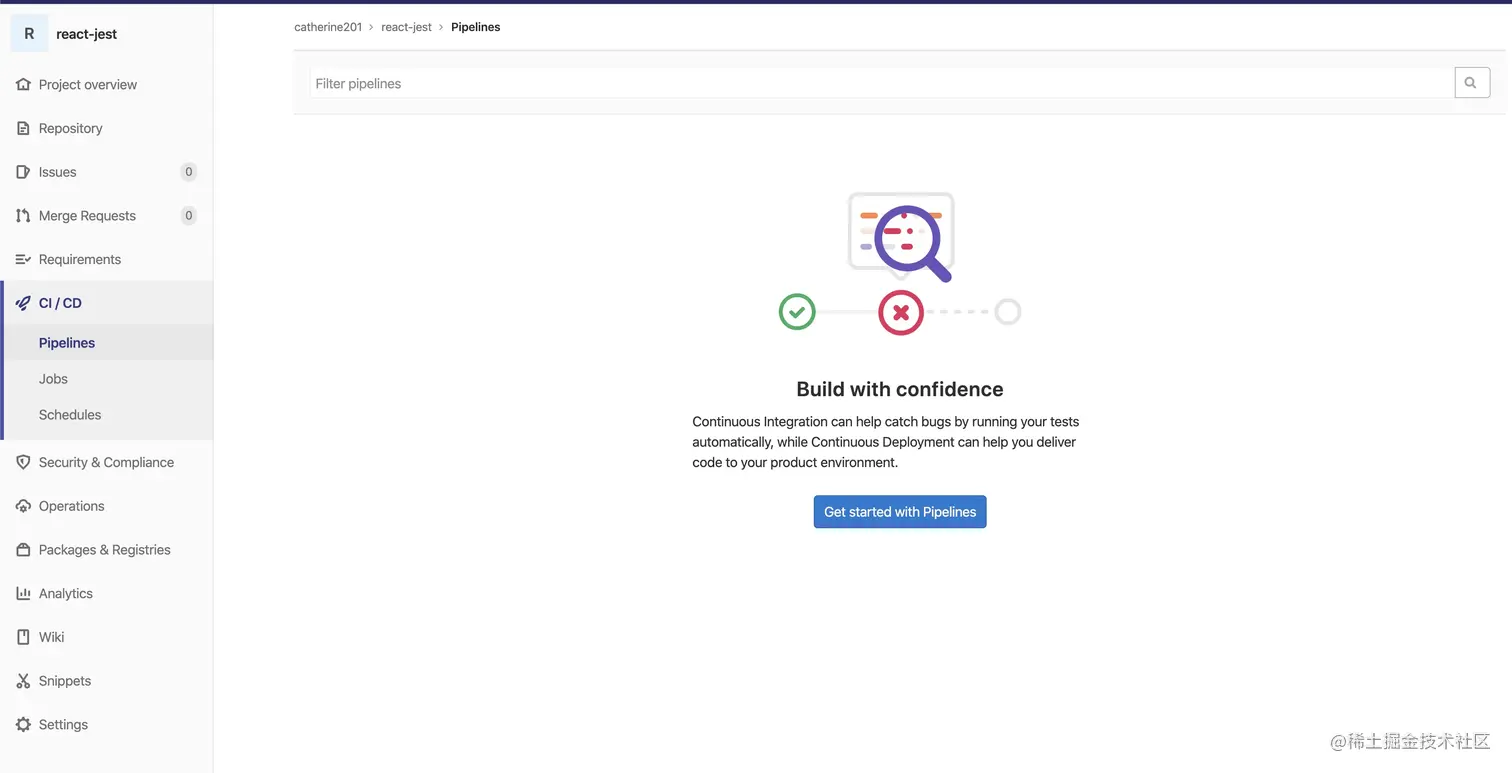Image resolution: width=1512 pixels, height=773 pixels.
Task: Click the Requirements list icon
Action: 23,259
